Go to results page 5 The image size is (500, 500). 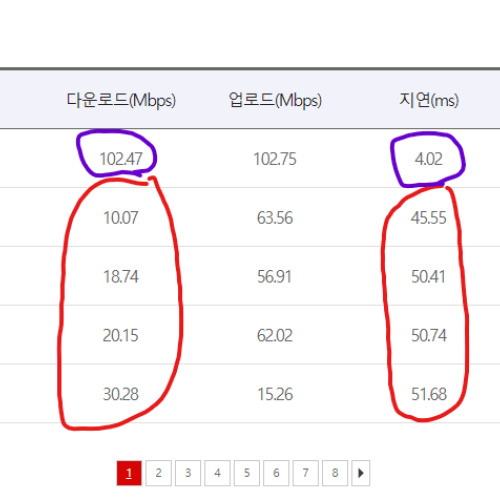(x=247, y=473)
